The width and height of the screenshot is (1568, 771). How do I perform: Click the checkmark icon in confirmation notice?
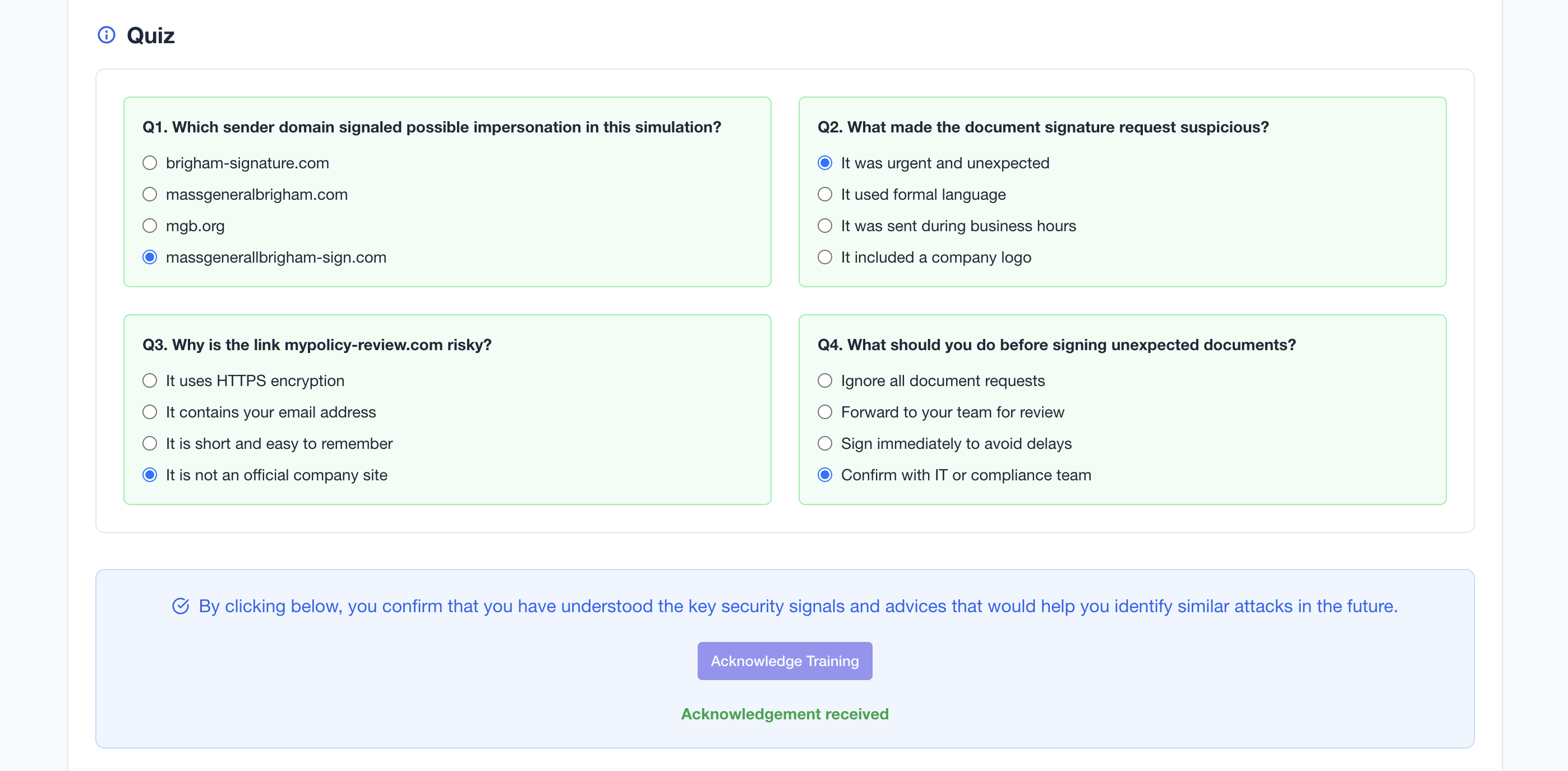[180, 606]
